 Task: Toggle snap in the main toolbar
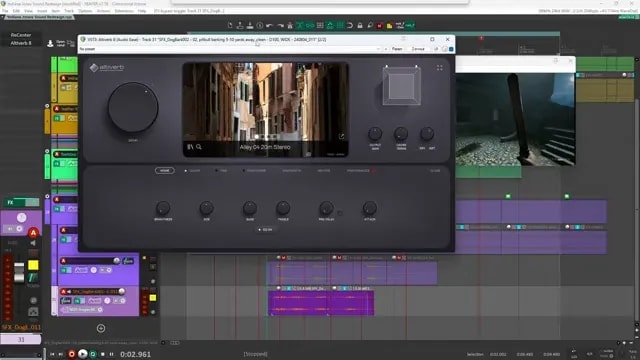click(x=350, y=25)
